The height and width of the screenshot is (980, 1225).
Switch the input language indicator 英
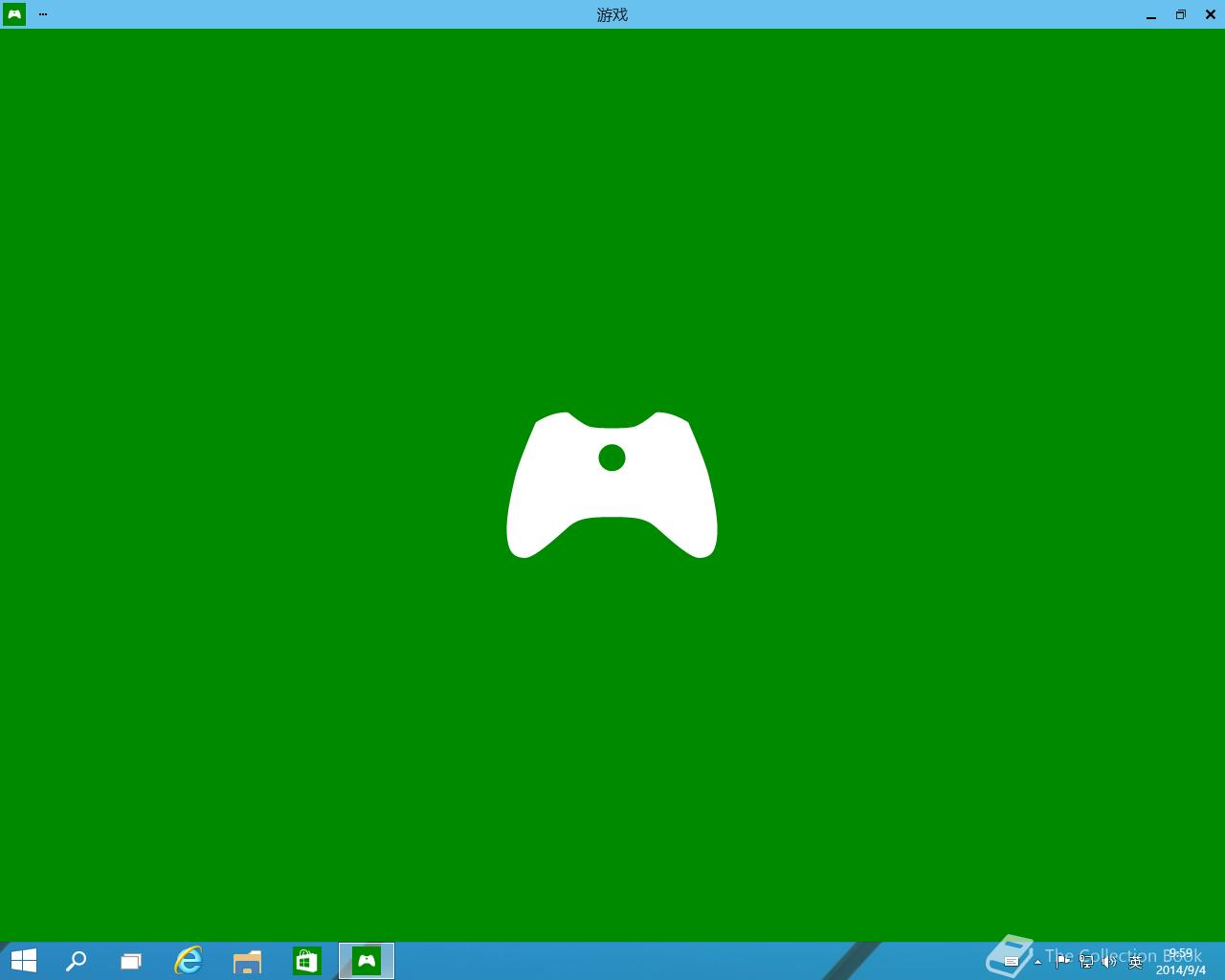(x=1135, y=962)
